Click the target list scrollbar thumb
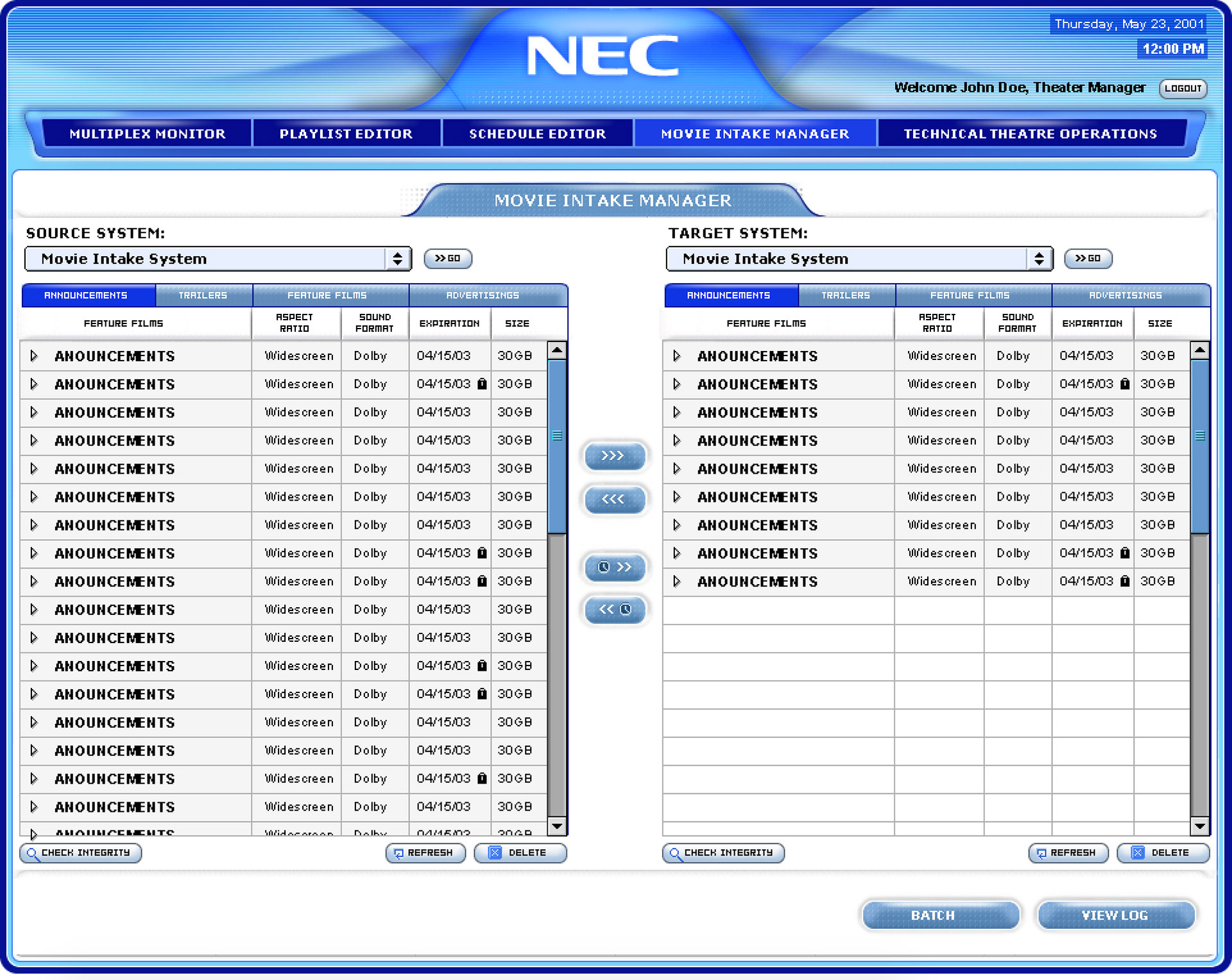 [x=1200, y=446]
